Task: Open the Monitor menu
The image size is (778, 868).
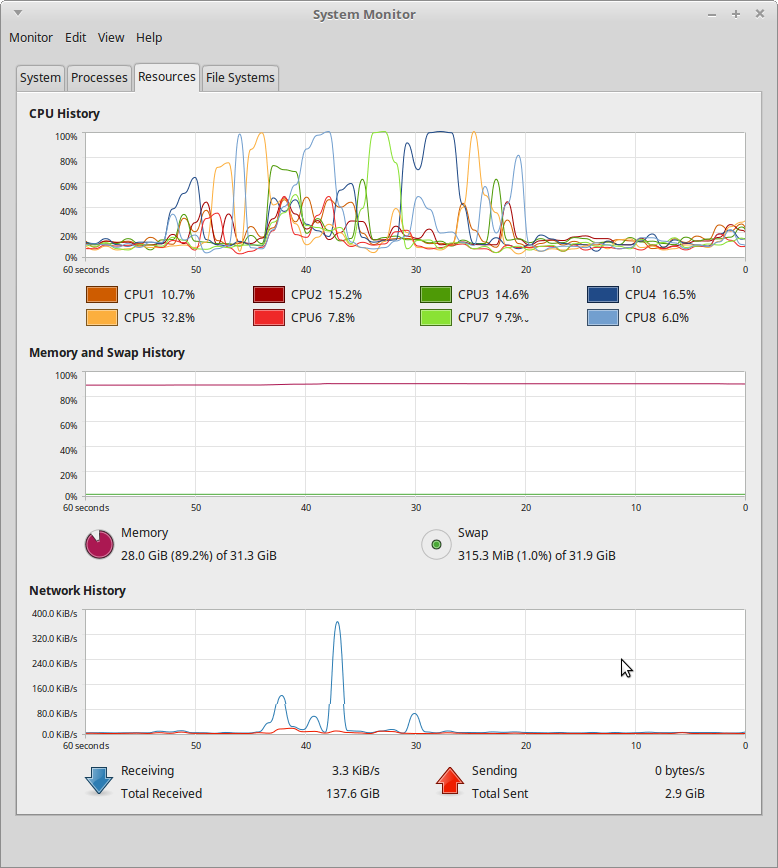Action: click(31, 38)
